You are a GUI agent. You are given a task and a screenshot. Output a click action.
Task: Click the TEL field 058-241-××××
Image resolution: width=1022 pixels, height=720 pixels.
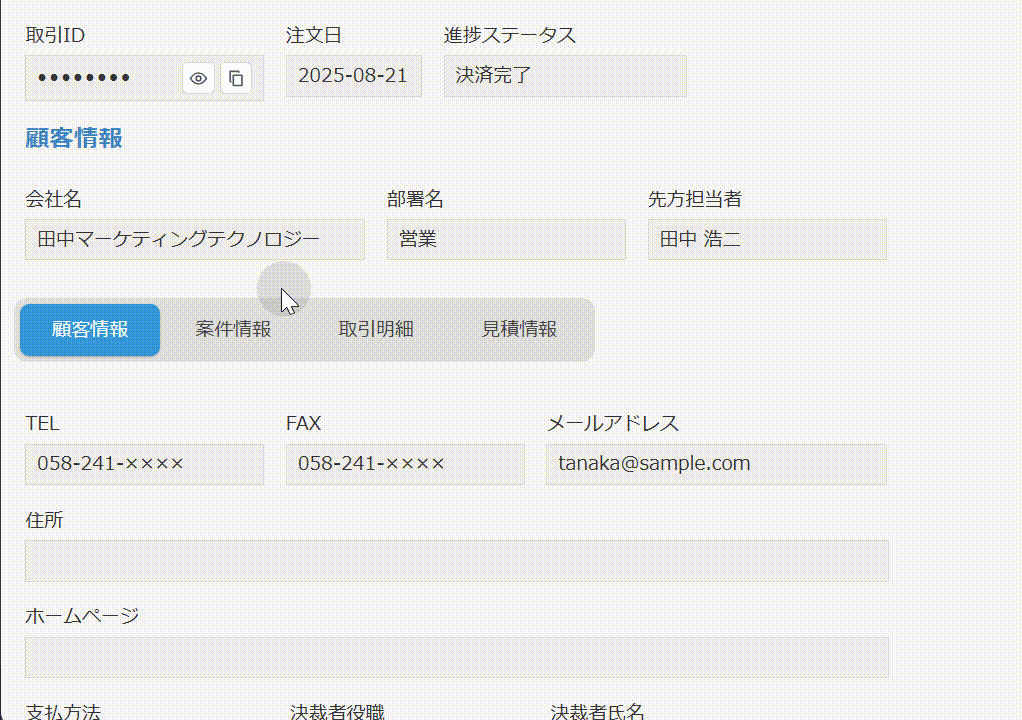[x=144, y=464]
